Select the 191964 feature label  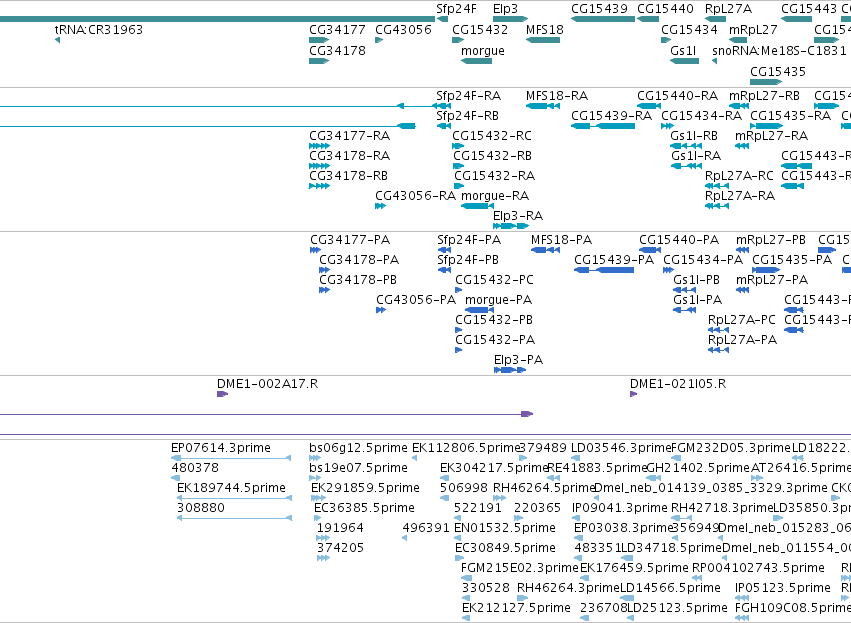point(340,528)
